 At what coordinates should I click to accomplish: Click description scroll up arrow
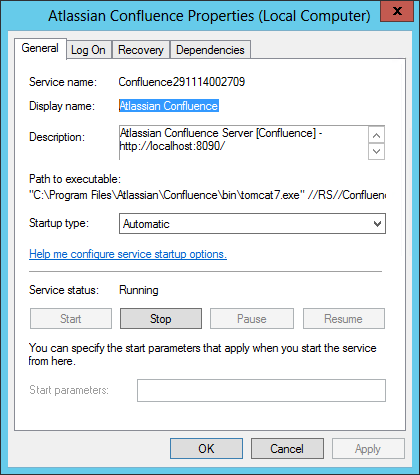[377, 135]
